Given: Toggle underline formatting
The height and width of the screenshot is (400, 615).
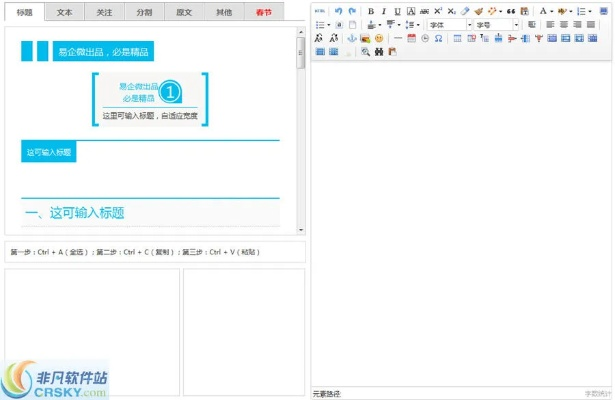Looking at the screenshot, I should (397, 11).
